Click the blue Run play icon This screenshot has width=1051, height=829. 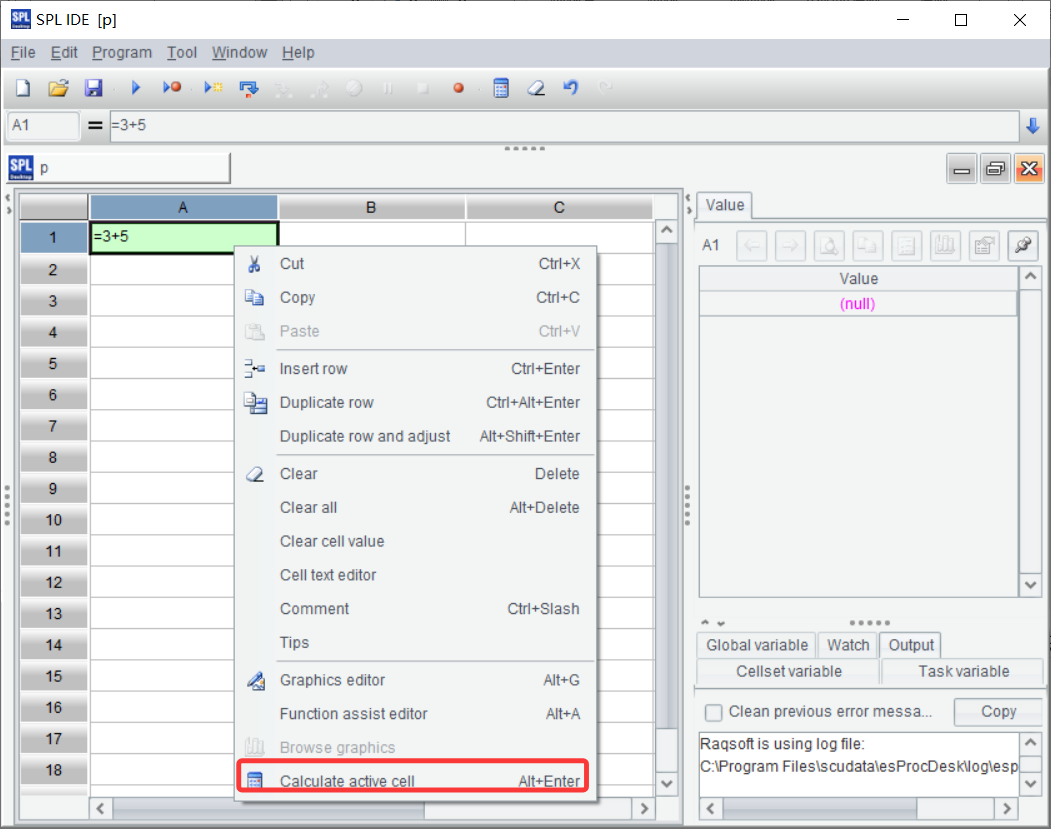point(136,88)
